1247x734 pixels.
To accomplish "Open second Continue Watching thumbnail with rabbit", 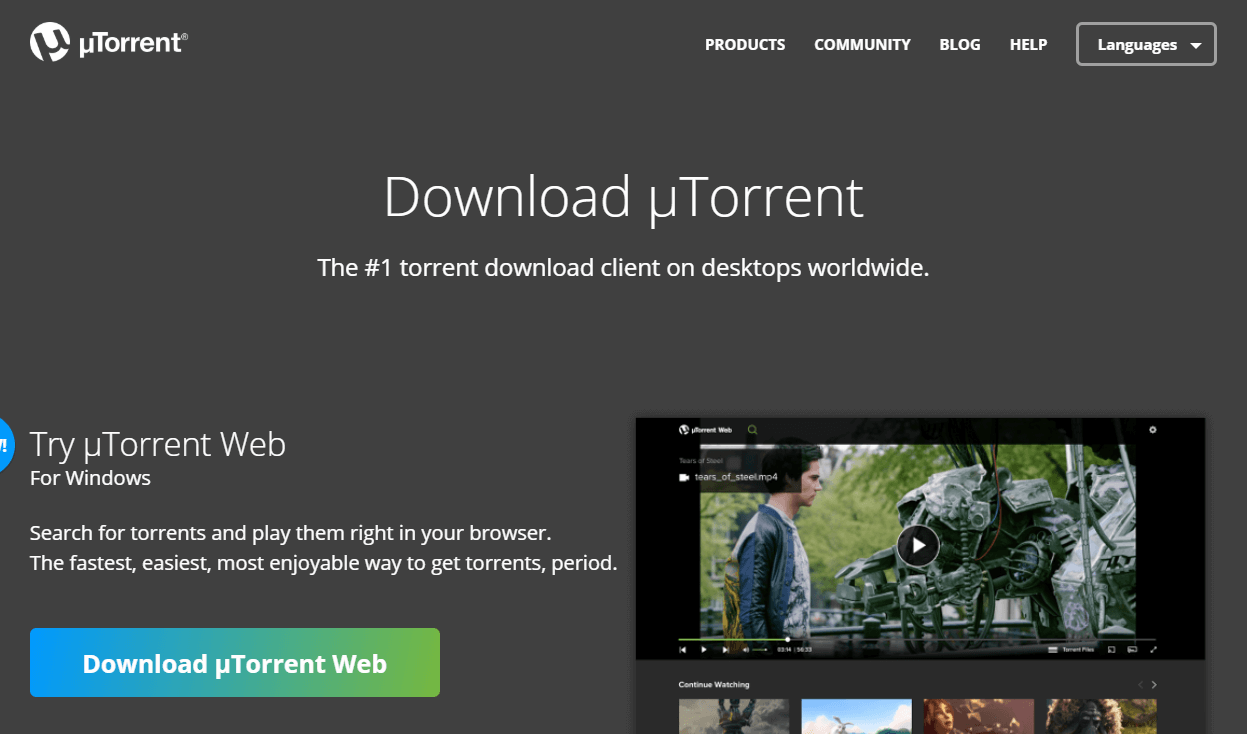I will (856, 716).
